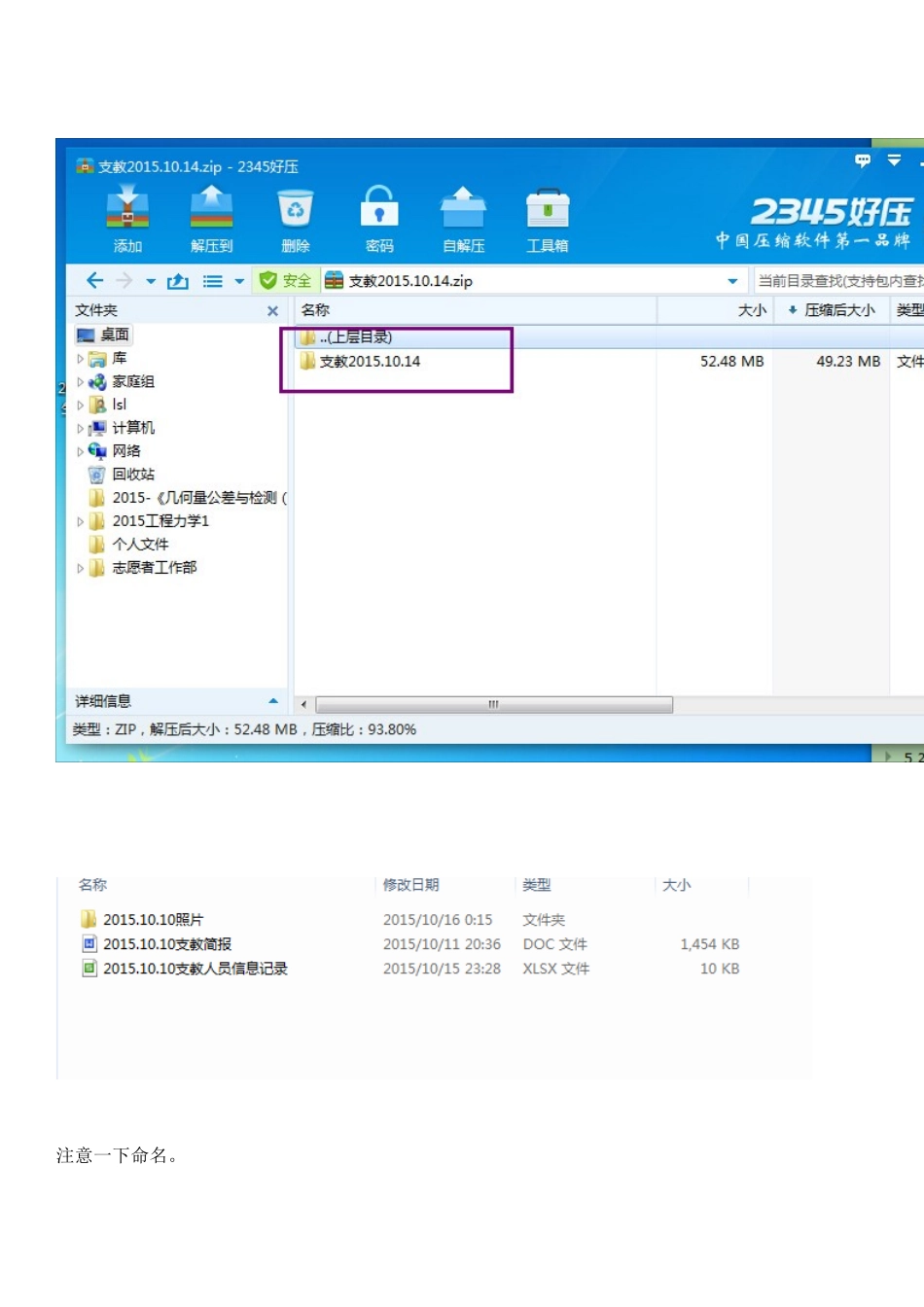
Task: Open the view mode dropdown arrow
Action: 239,282
